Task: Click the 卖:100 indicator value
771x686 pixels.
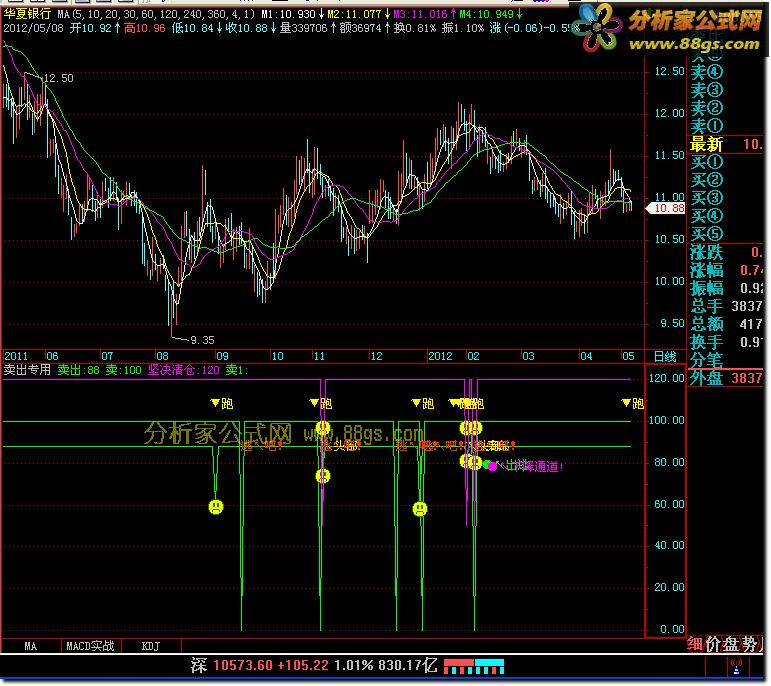Action: click(x=123, y=370)
